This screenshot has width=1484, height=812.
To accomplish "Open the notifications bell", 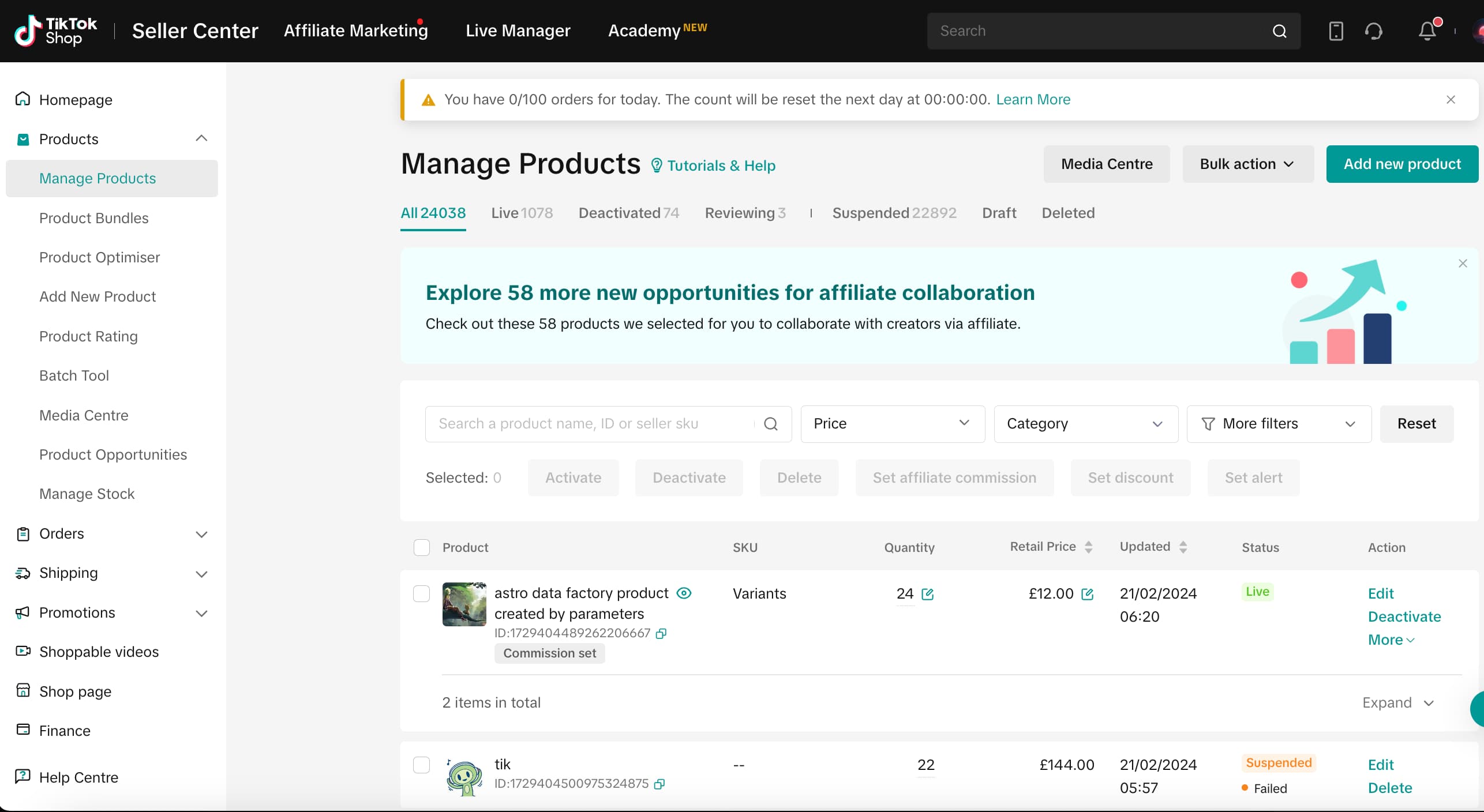I will (x=1427, y=31).
